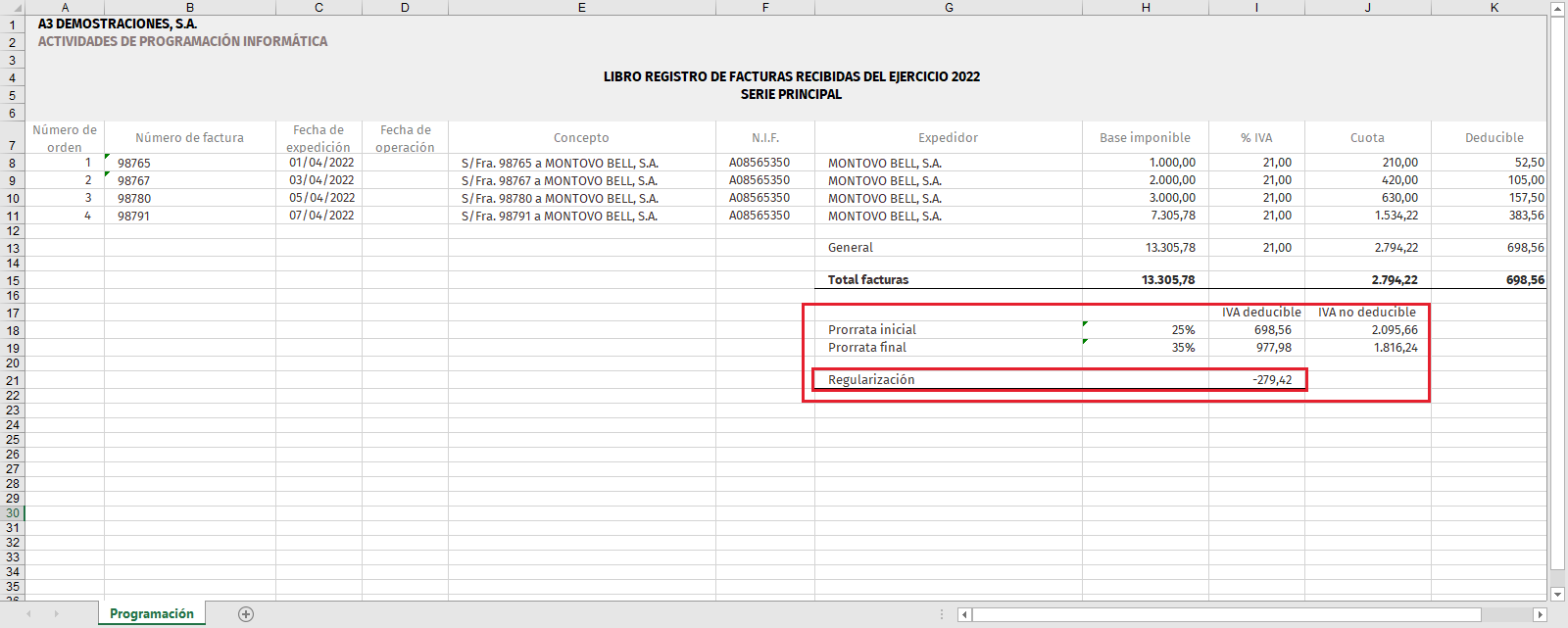This screenshot has height=628, width=1568.
Task: Add a new sheet with plus icon
Action: pos(246,614)
